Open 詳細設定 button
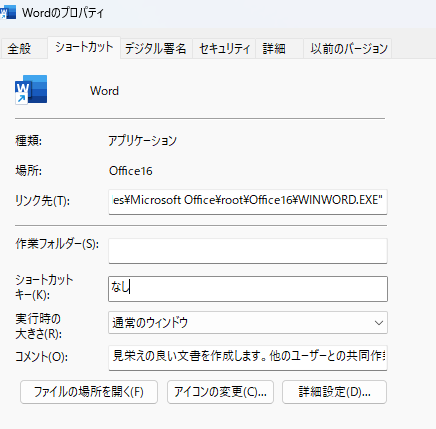The image size is (436, 429). [334, 392]
